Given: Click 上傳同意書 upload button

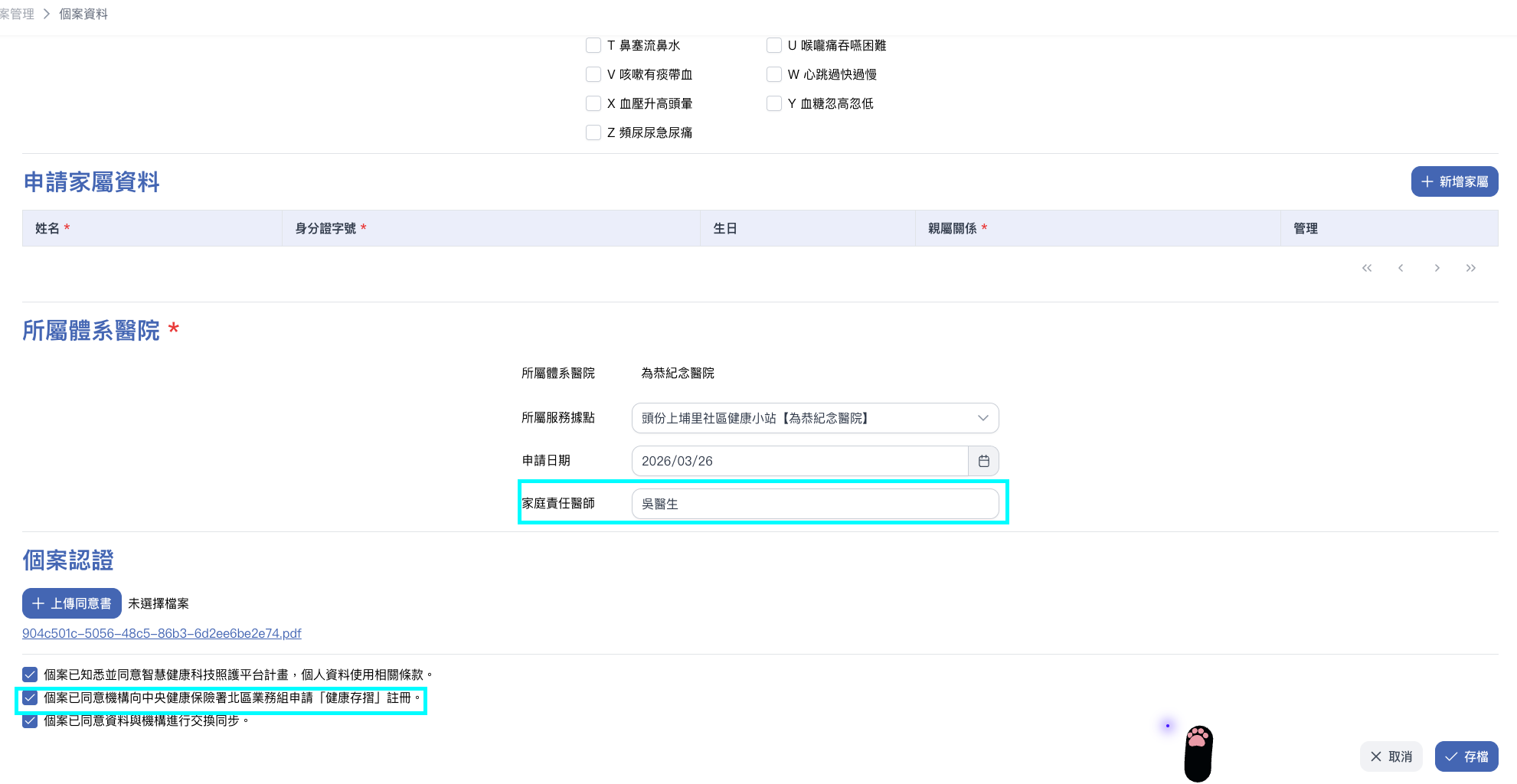Looking at the screenshot, I should tap(72, 603).
